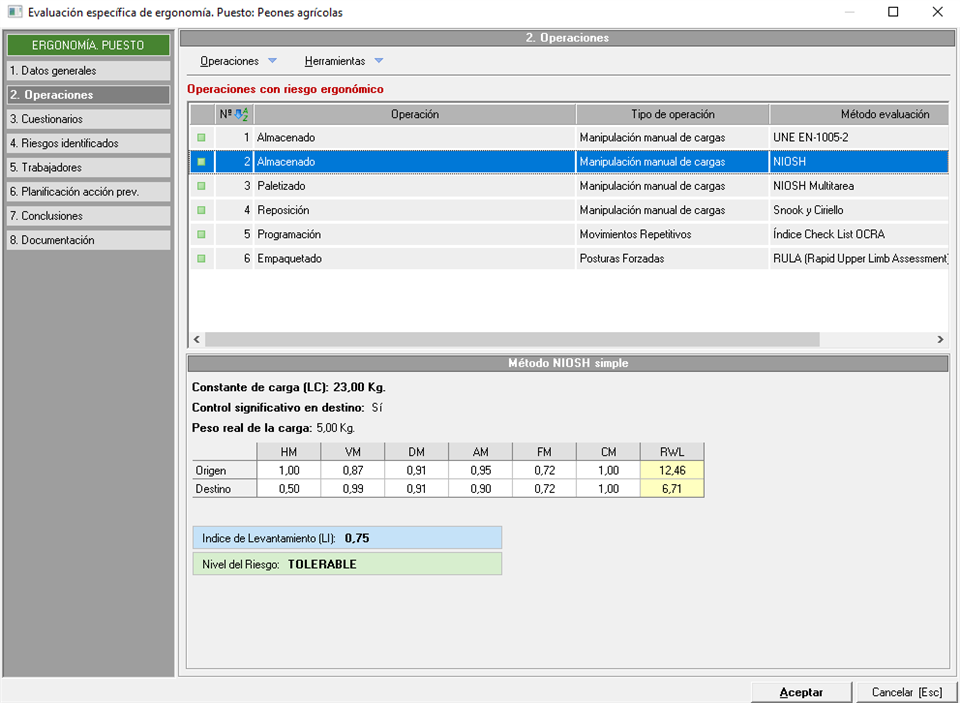Click the green status icon for Reposición row
960x703 pixels.
pyautogui.click(x=201, y=210)
